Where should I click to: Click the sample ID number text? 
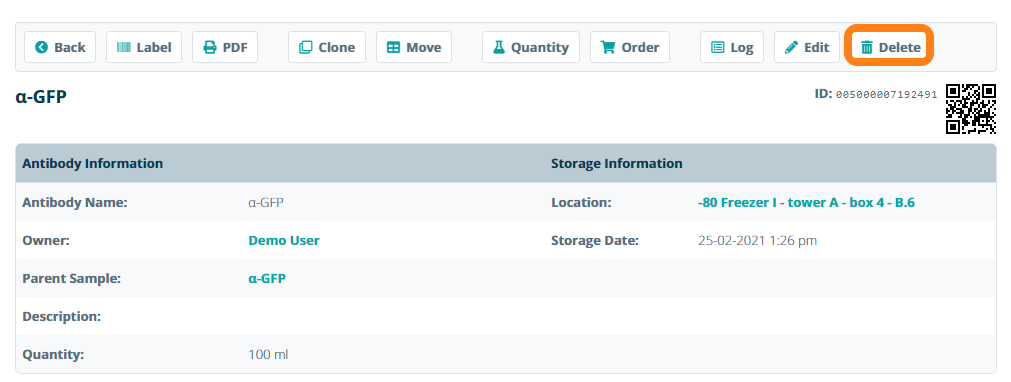(x=887, y=95)
